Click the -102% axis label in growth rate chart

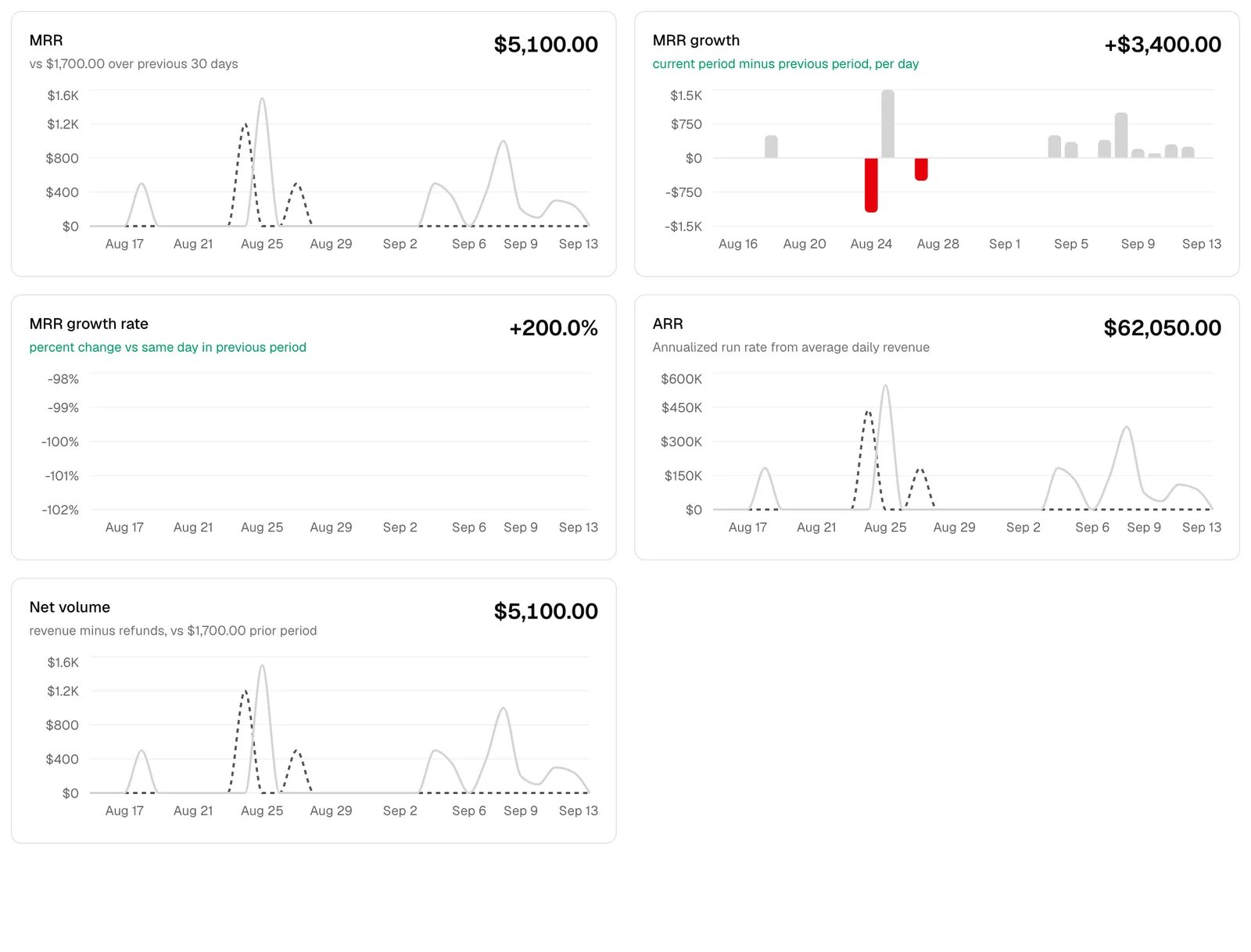pyautogui.click(x=60, y=510)
